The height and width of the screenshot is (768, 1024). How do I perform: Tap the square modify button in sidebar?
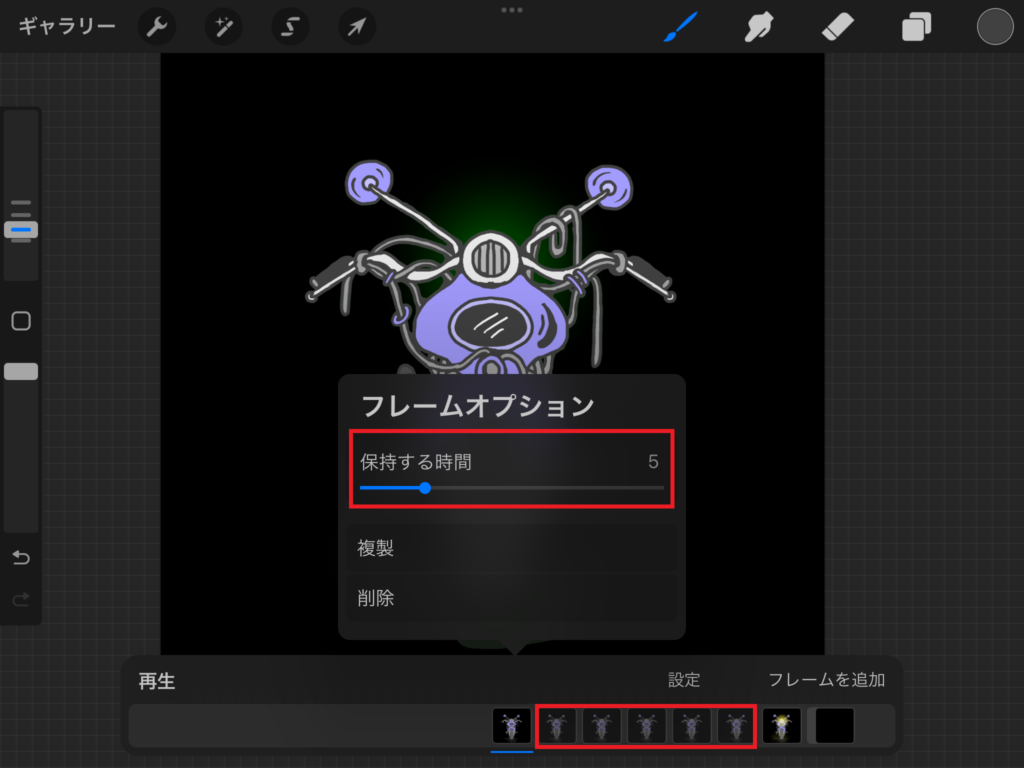[x=21, y=321]
